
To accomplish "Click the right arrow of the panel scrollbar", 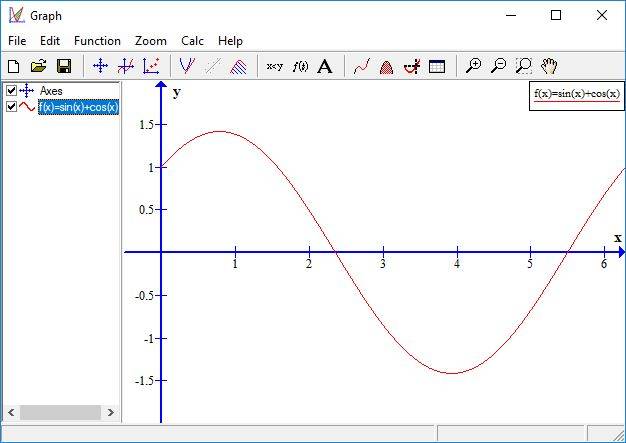I will [112, 412].
